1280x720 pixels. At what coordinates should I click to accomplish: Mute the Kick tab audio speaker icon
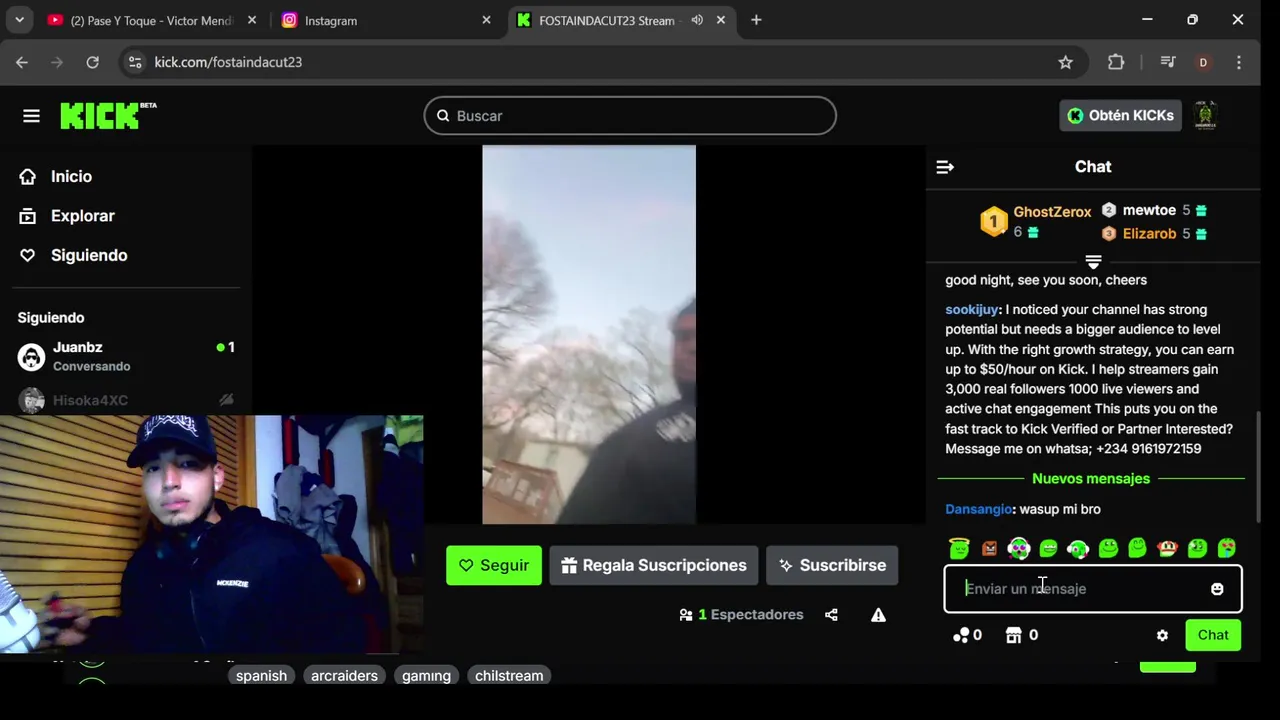(x=697, y=20)
